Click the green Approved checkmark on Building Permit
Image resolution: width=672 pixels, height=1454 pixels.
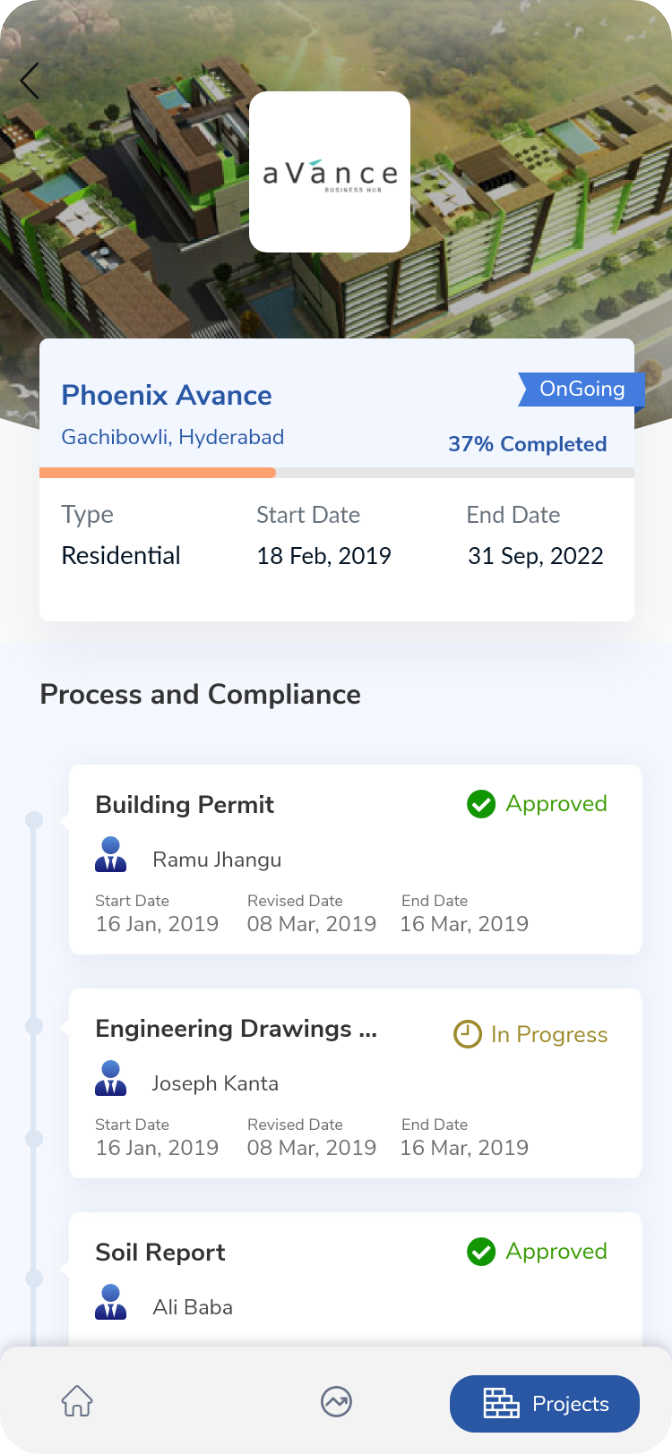pos(481,804)
